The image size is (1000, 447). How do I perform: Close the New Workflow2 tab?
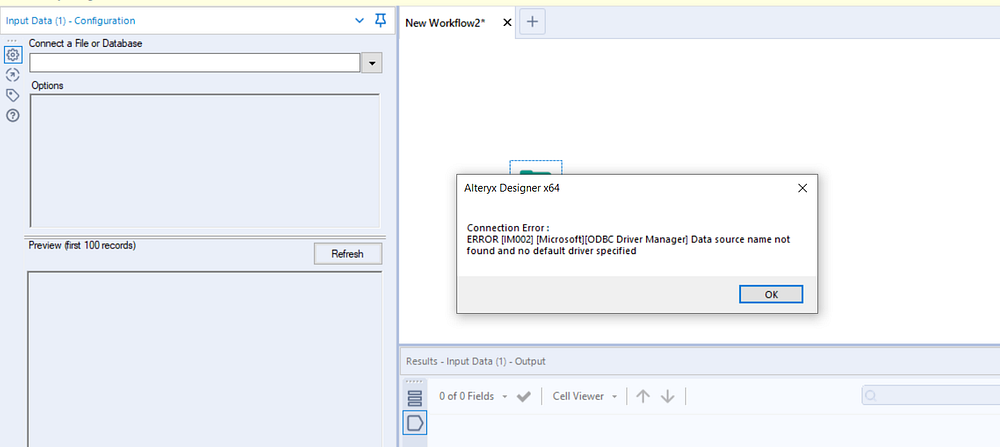pyautogui.click(x=507, y=22)
